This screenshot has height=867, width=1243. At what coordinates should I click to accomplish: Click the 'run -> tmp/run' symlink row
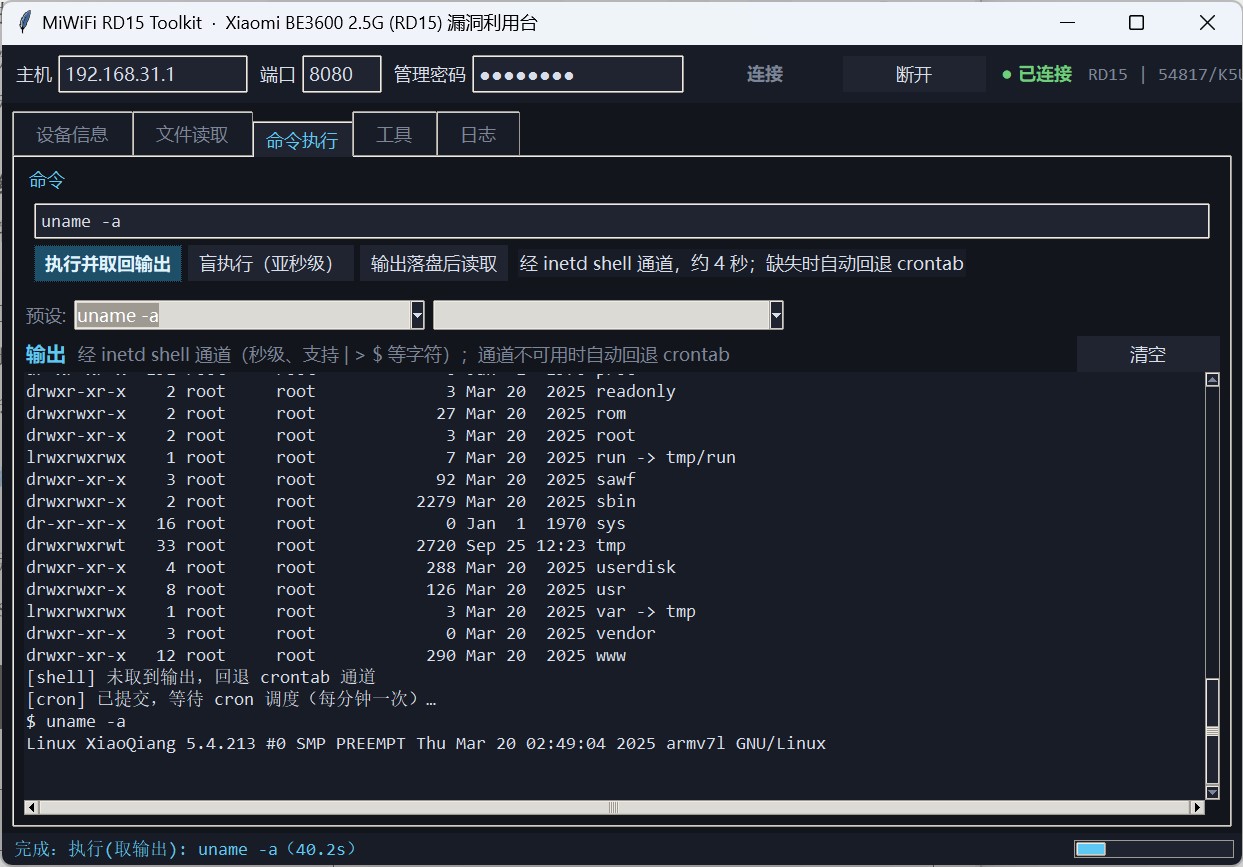tap(381, 457)
